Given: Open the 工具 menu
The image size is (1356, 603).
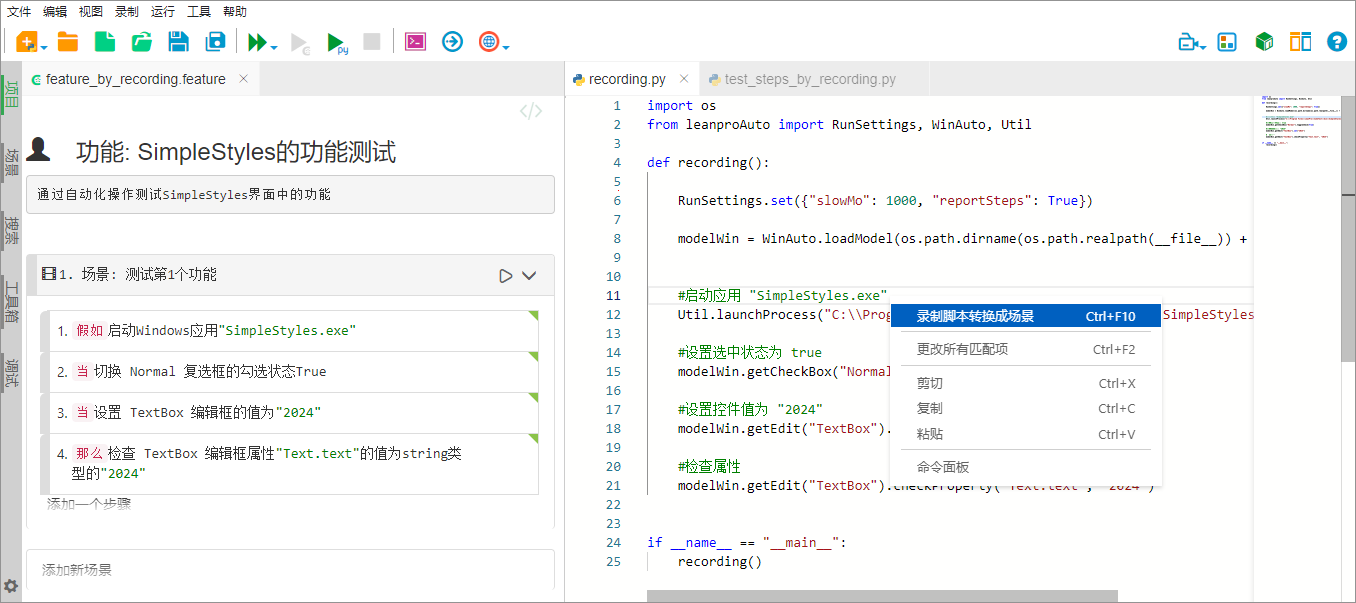Looking at the screenshot, I should [x=199, y=12].
